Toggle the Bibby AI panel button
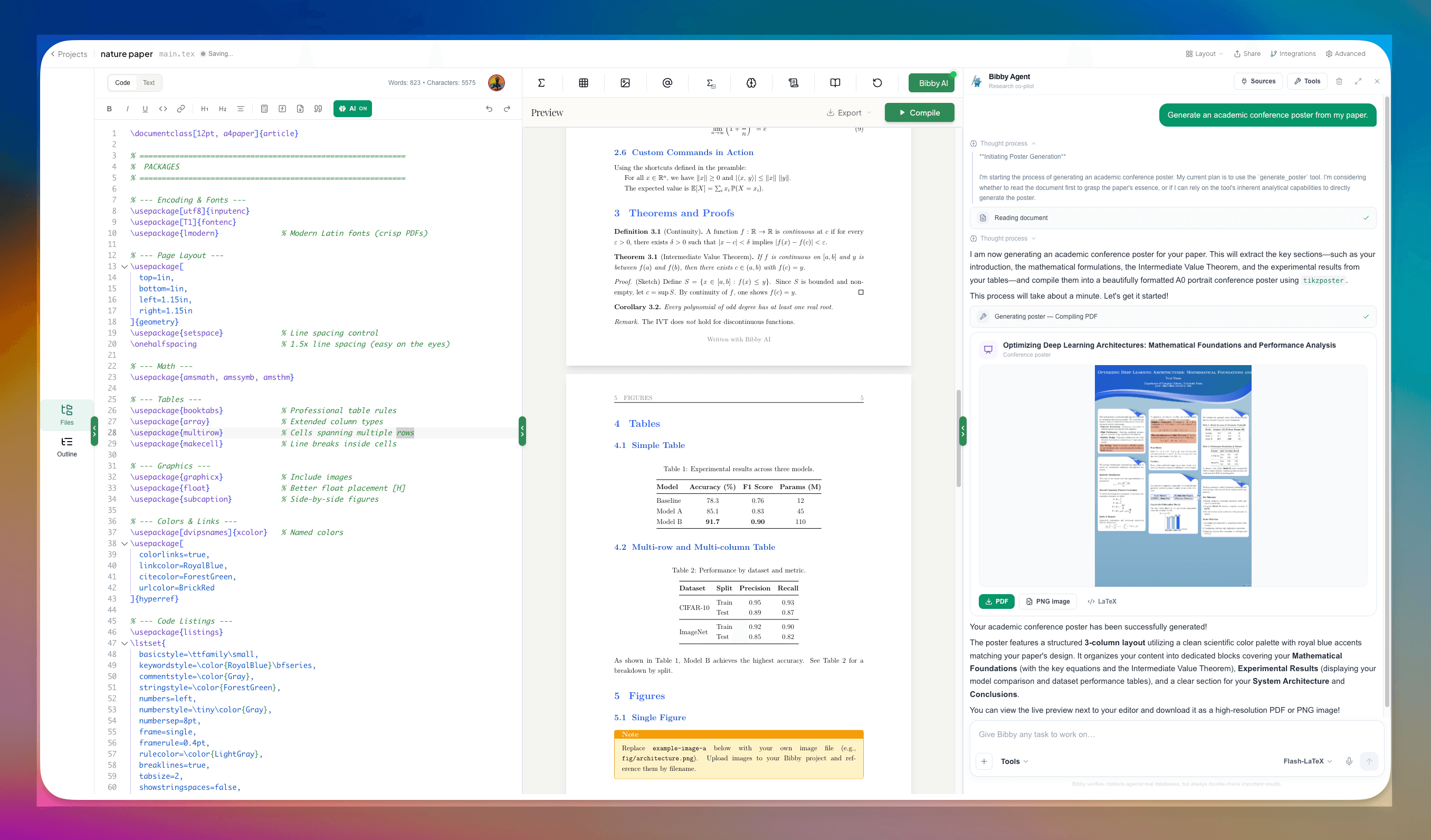 (931, 83)
